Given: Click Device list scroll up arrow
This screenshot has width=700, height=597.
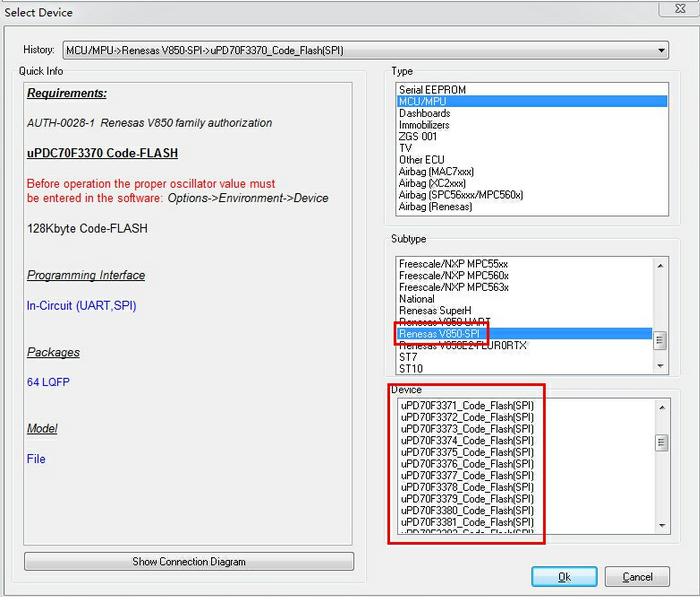Looking at the screenshot, I should (x=662, y=407).
